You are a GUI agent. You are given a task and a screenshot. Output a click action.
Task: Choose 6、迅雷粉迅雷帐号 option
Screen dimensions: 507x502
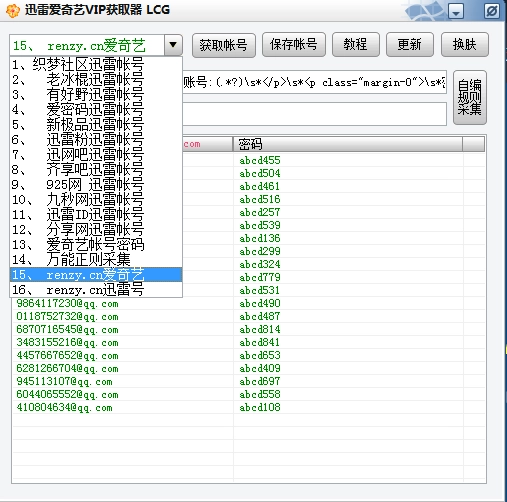click(96, 139)
